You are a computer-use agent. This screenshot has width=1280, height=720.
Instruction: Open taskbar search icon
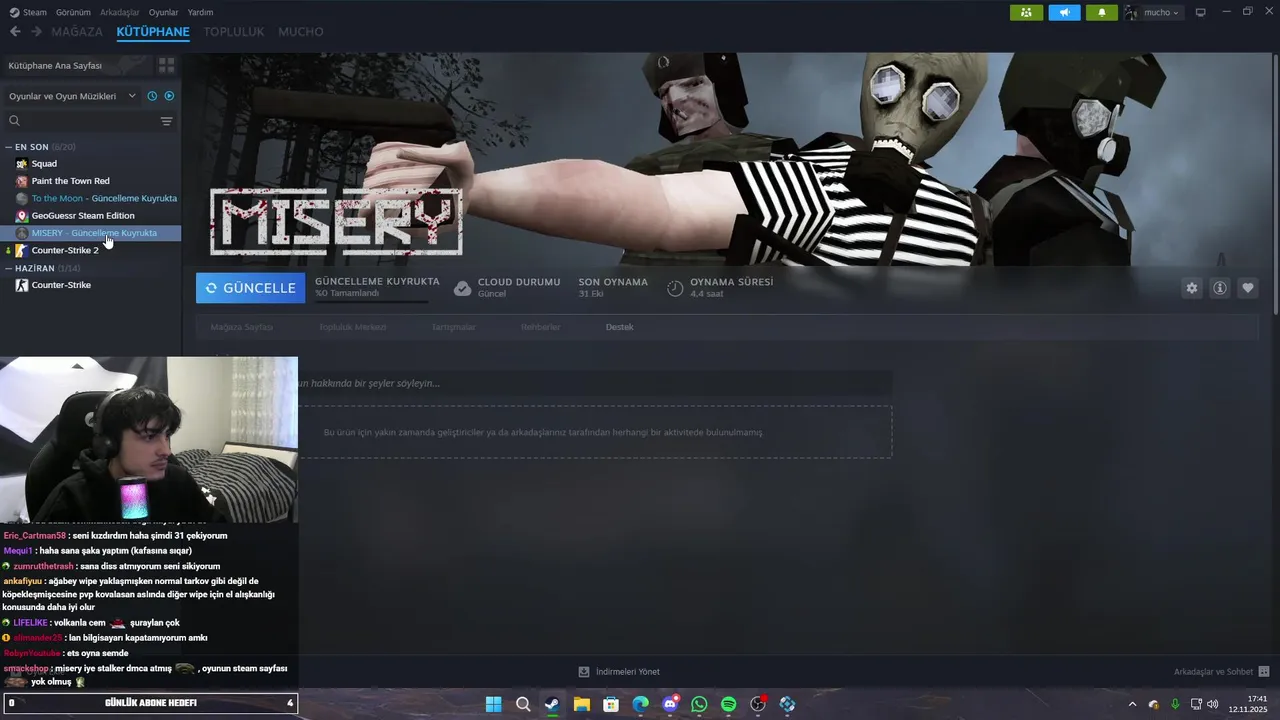522,704
